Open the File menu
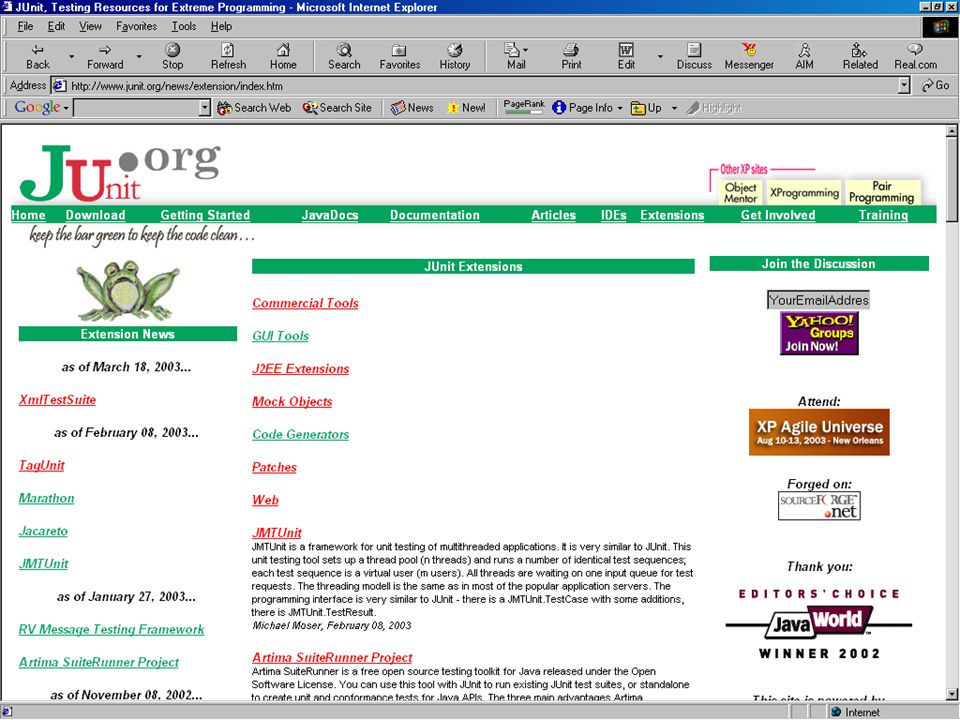The height and width of the screenshot is (720, 960). 25,26
